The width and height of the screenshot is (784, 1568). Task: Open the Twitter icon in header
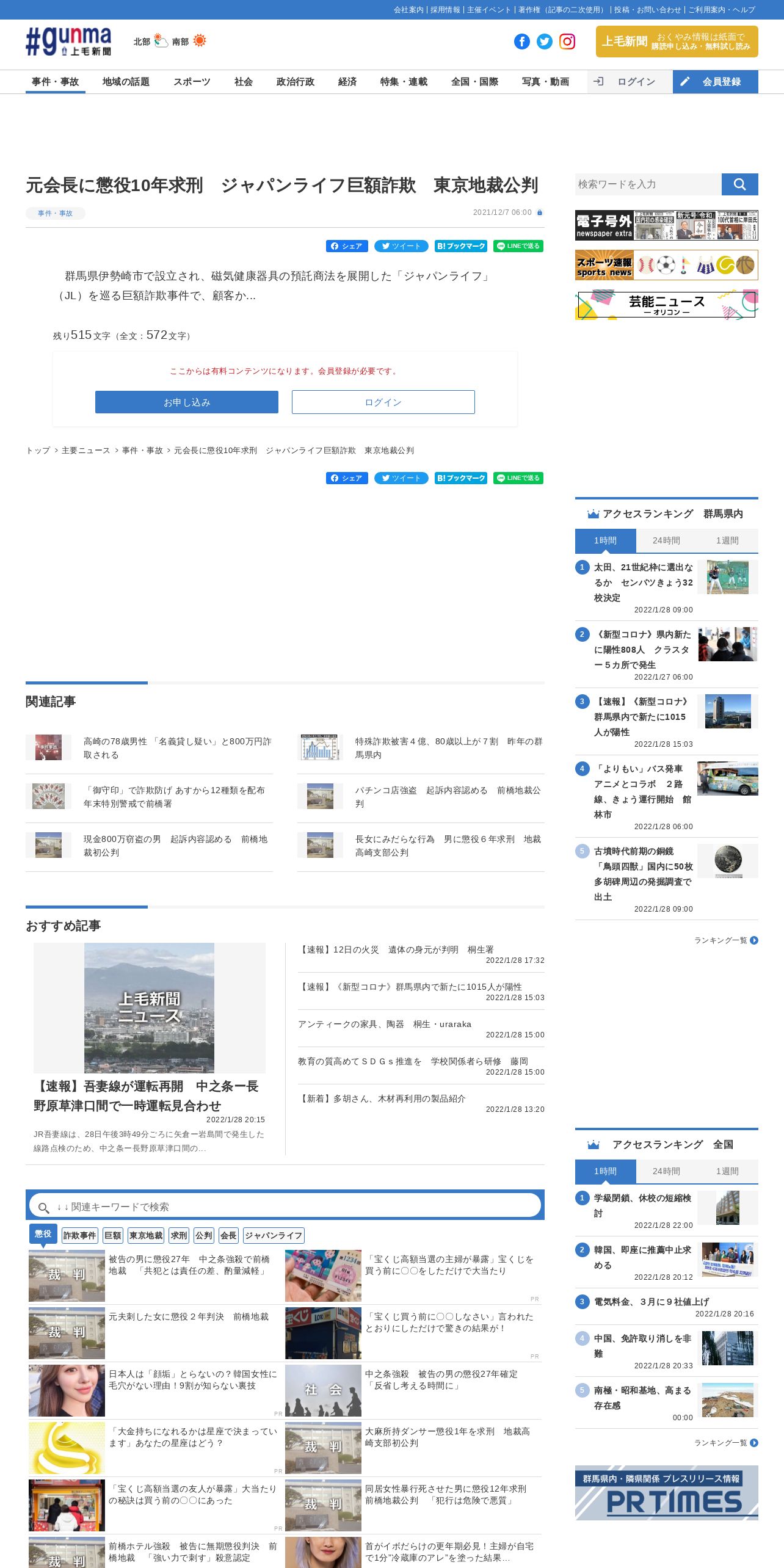545,42
